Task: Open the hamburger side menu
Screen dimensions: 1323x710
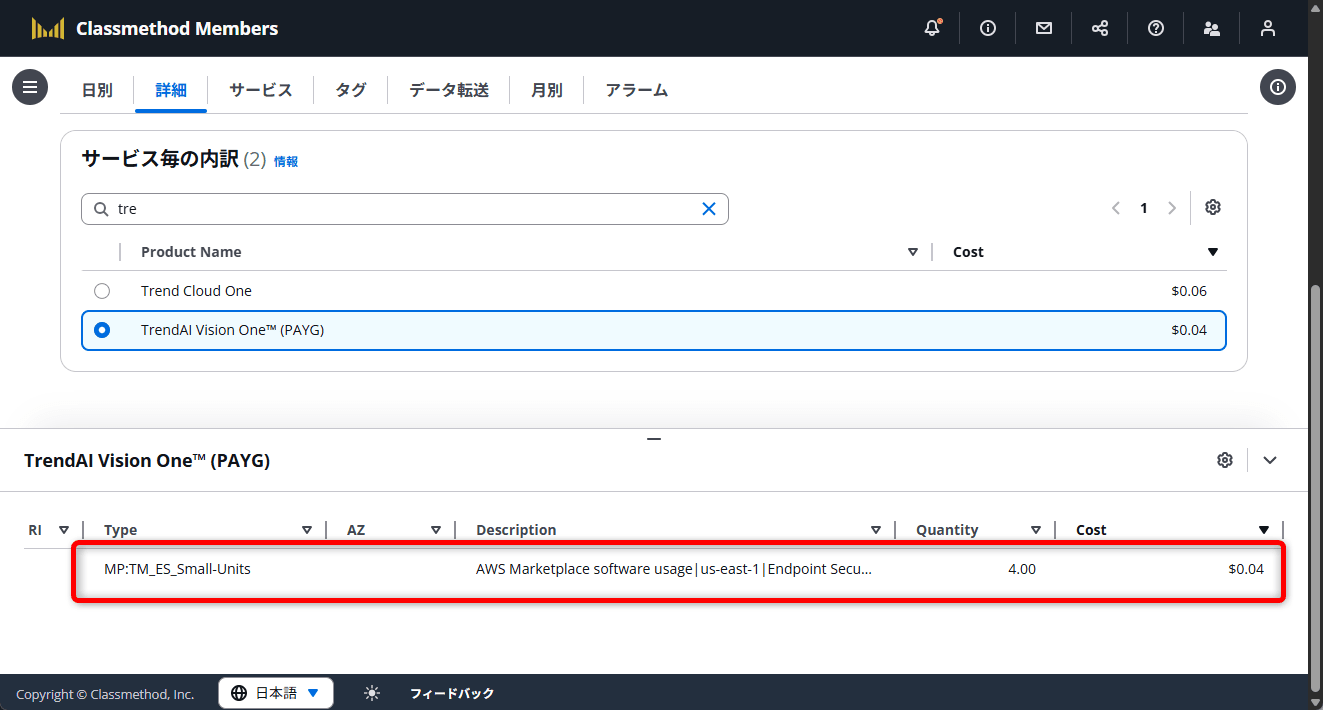Action: 30,87
